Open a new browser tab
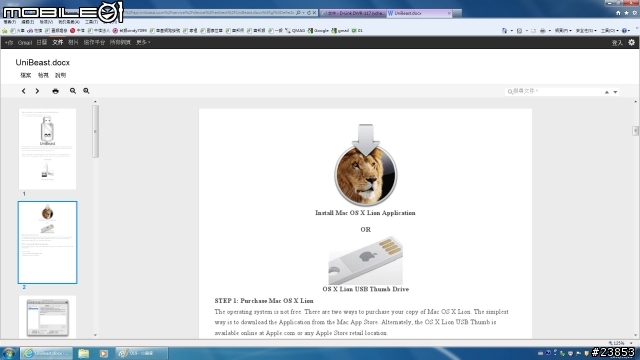 (458, 13)
